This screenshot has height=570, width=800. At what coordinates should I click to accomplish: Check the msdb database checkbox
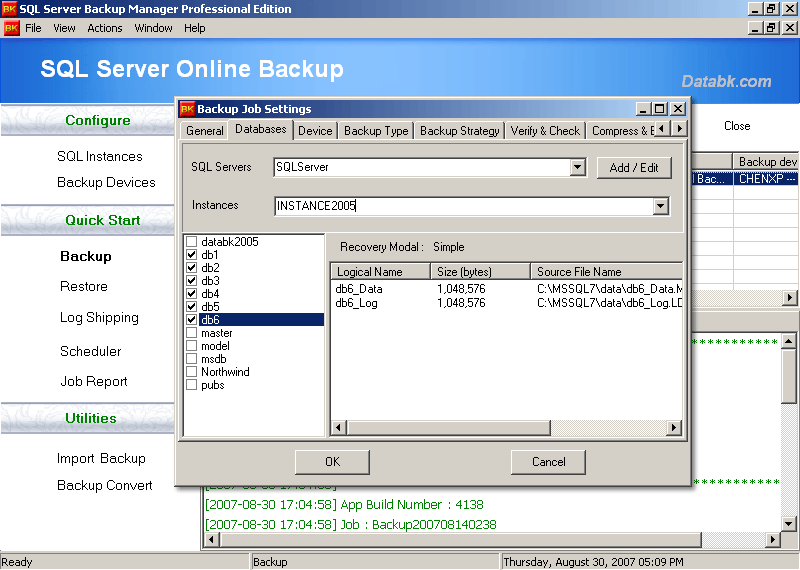[192, 359]
